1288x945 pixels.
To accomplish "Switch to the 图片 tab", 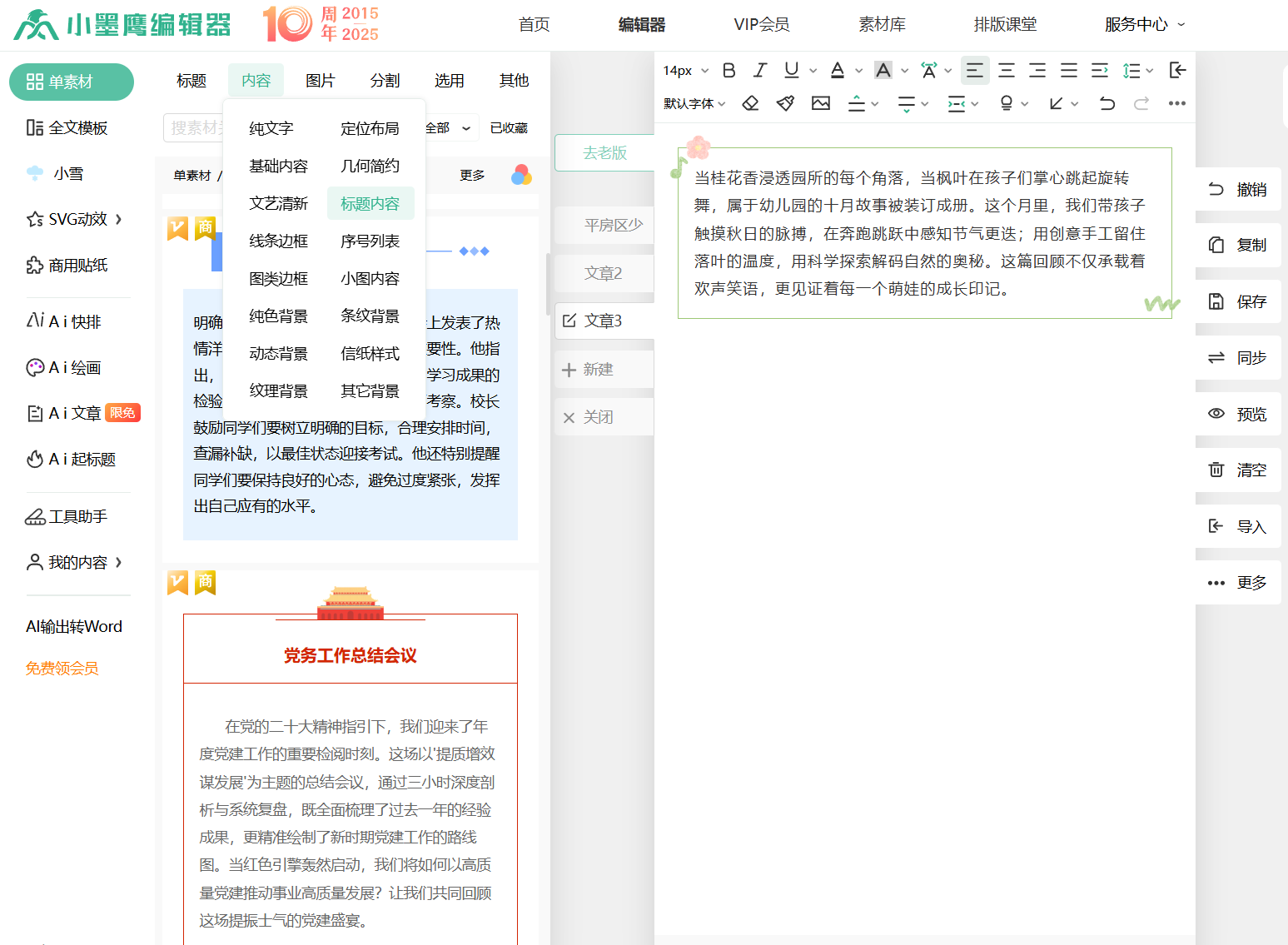I will click(321, 81).
